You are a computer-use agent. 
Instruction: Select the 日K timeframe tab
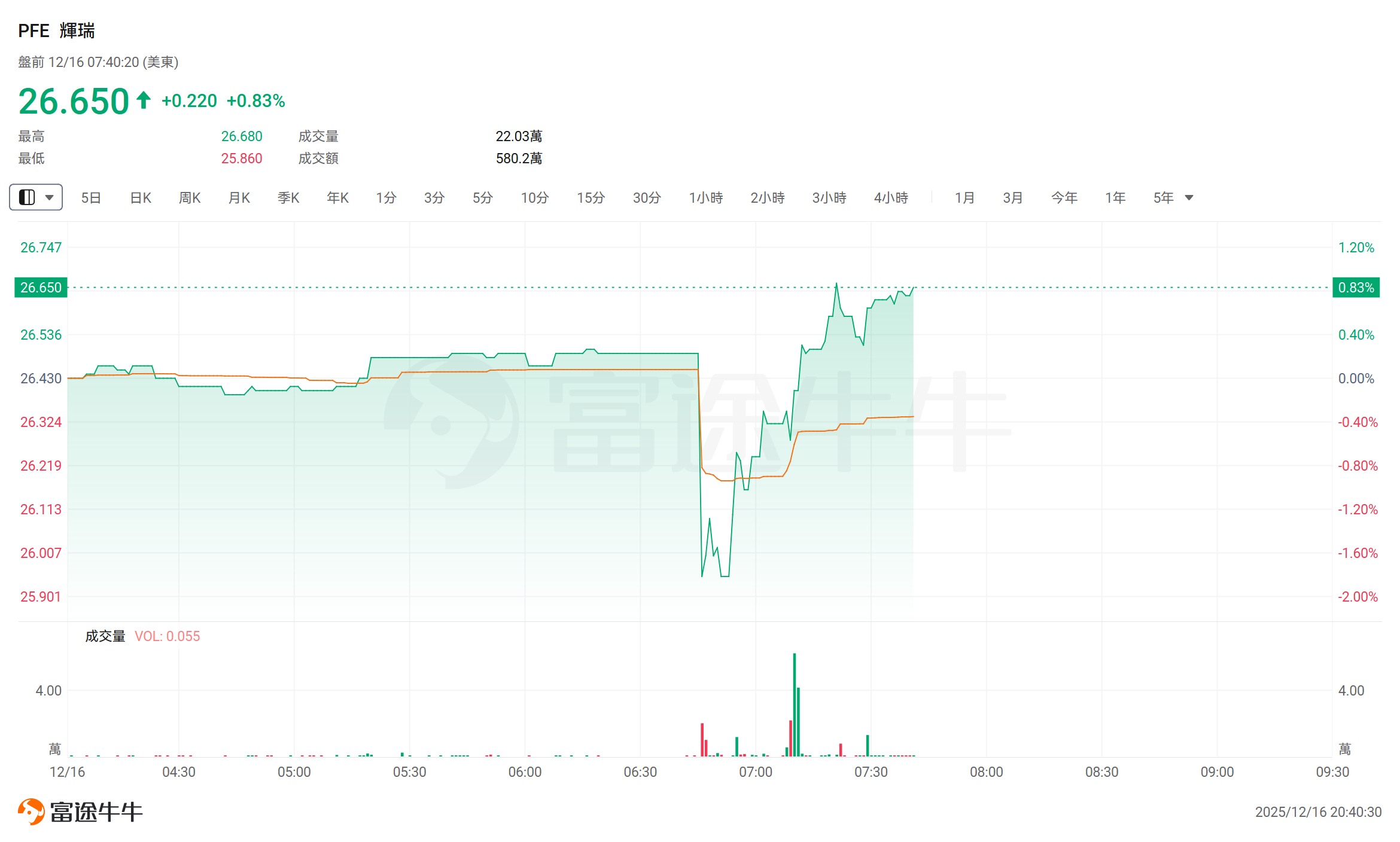141,198
